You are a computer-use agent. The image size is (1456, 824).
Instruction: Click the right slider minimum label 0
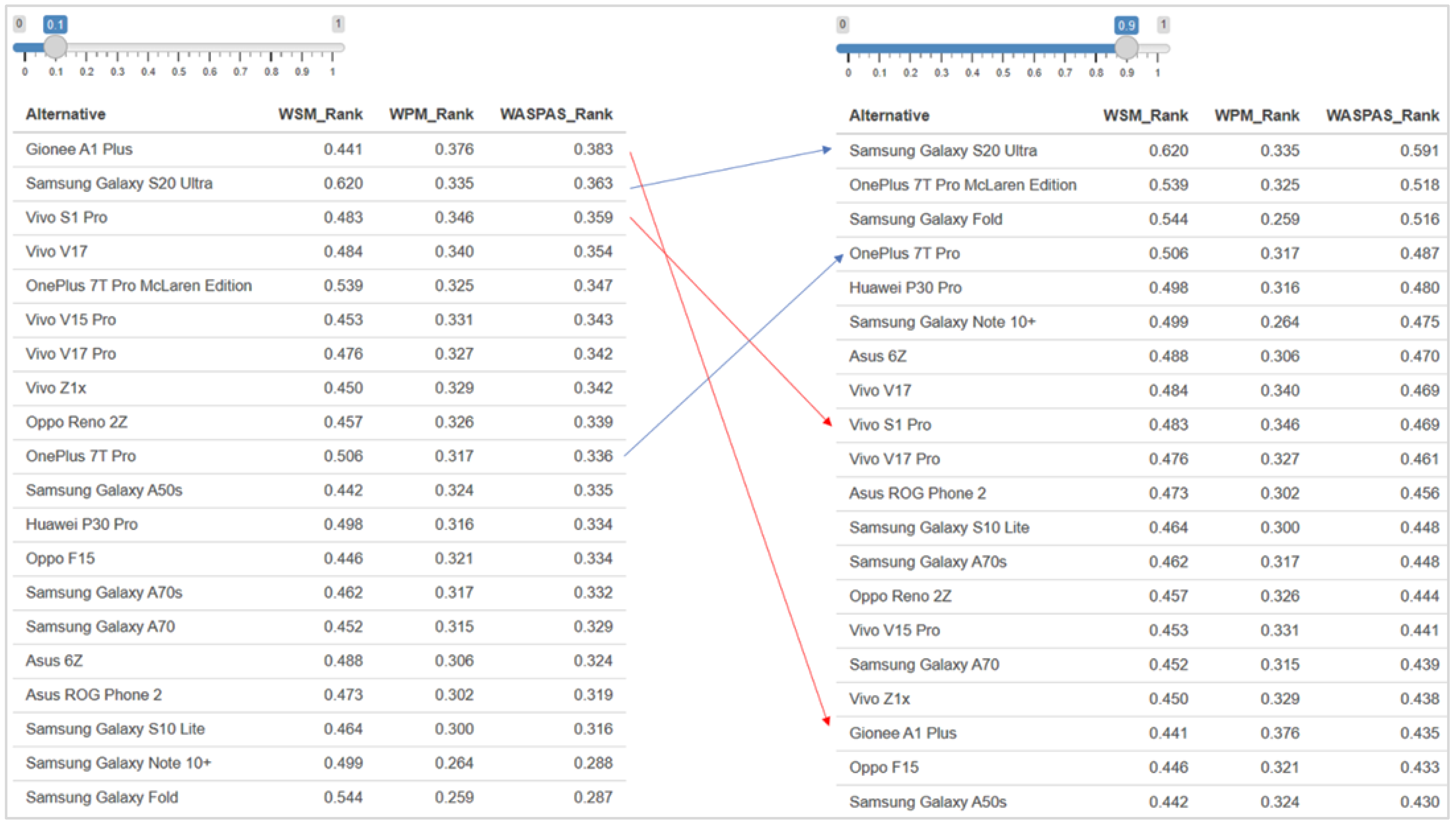pyautogui.click(x=842, y=24)
